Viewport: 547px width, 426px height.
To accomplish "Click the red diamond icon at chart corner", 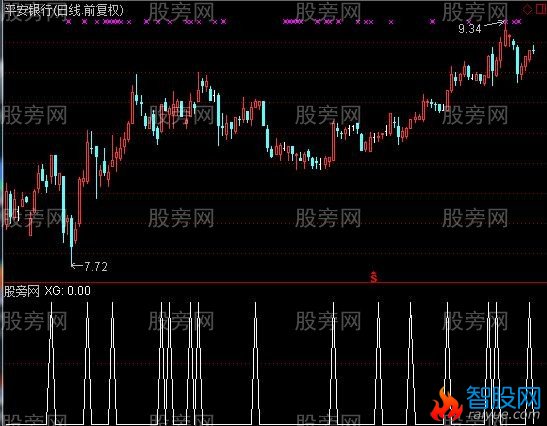I will [527, 9].
